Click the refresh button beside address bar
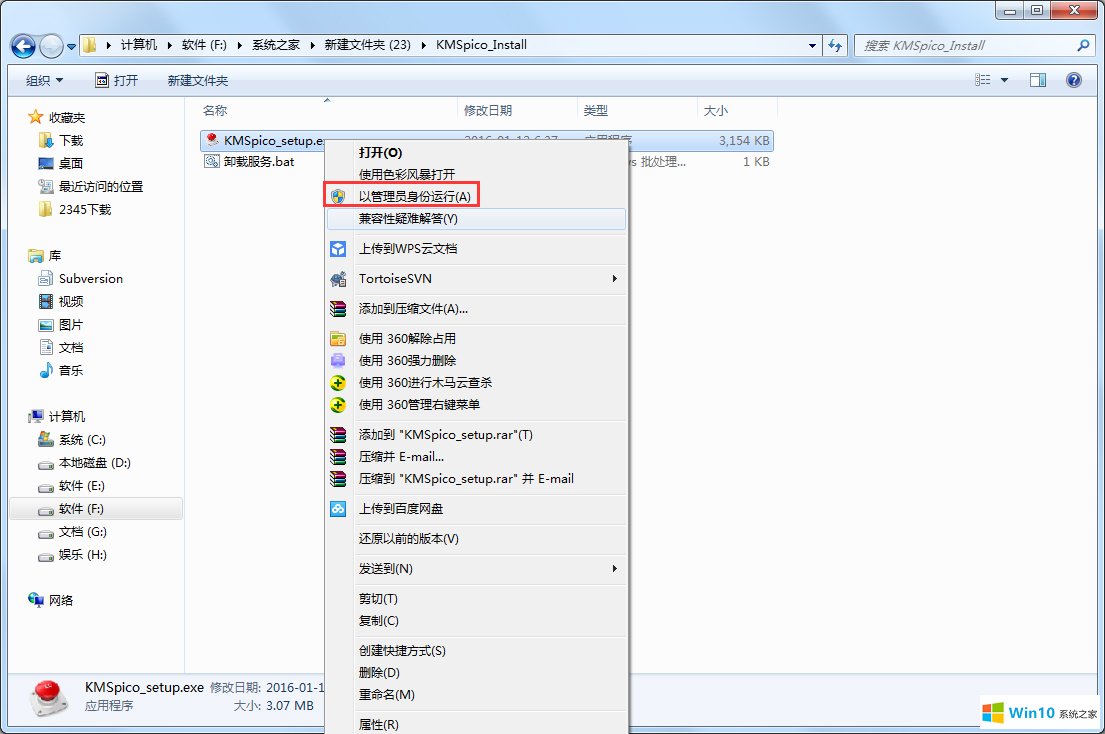1105x734 pixels. click(835, 46)
